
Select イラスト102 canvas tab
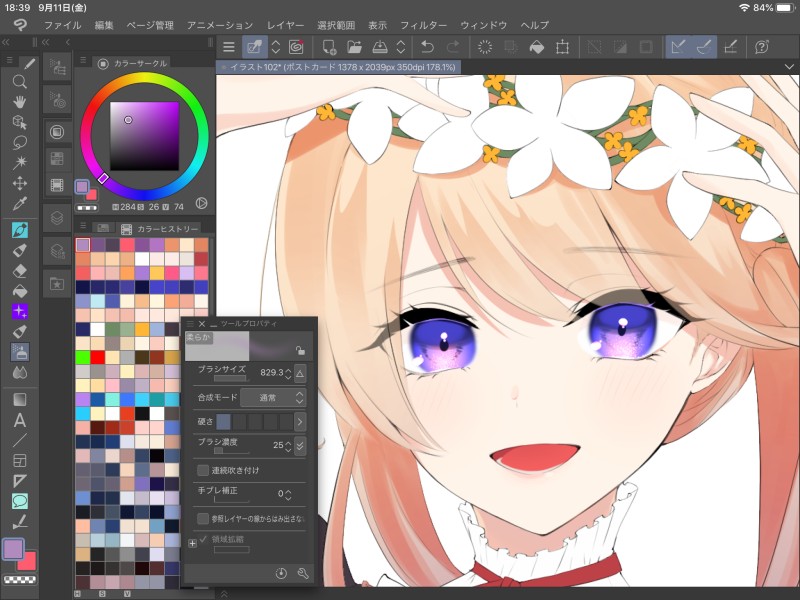pyautogui.click(x=339, y=67)
